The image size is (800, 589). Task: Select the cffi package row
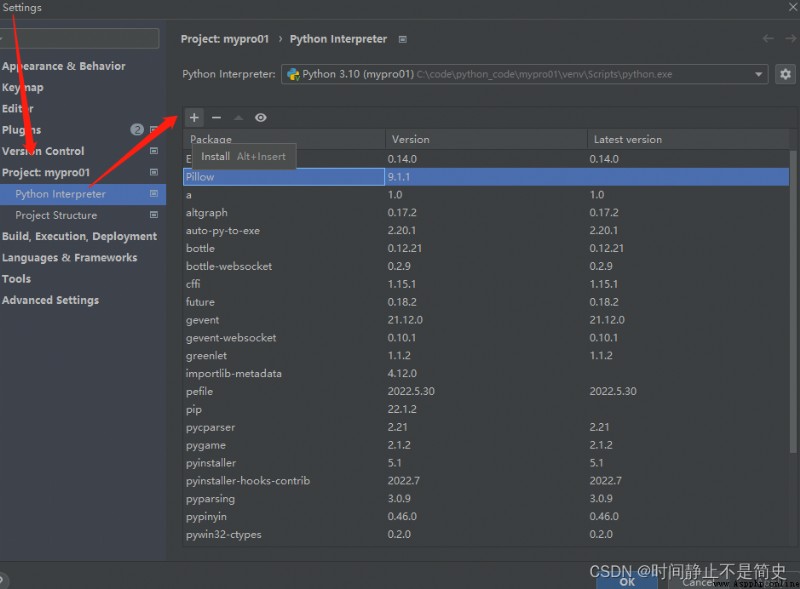486,284
